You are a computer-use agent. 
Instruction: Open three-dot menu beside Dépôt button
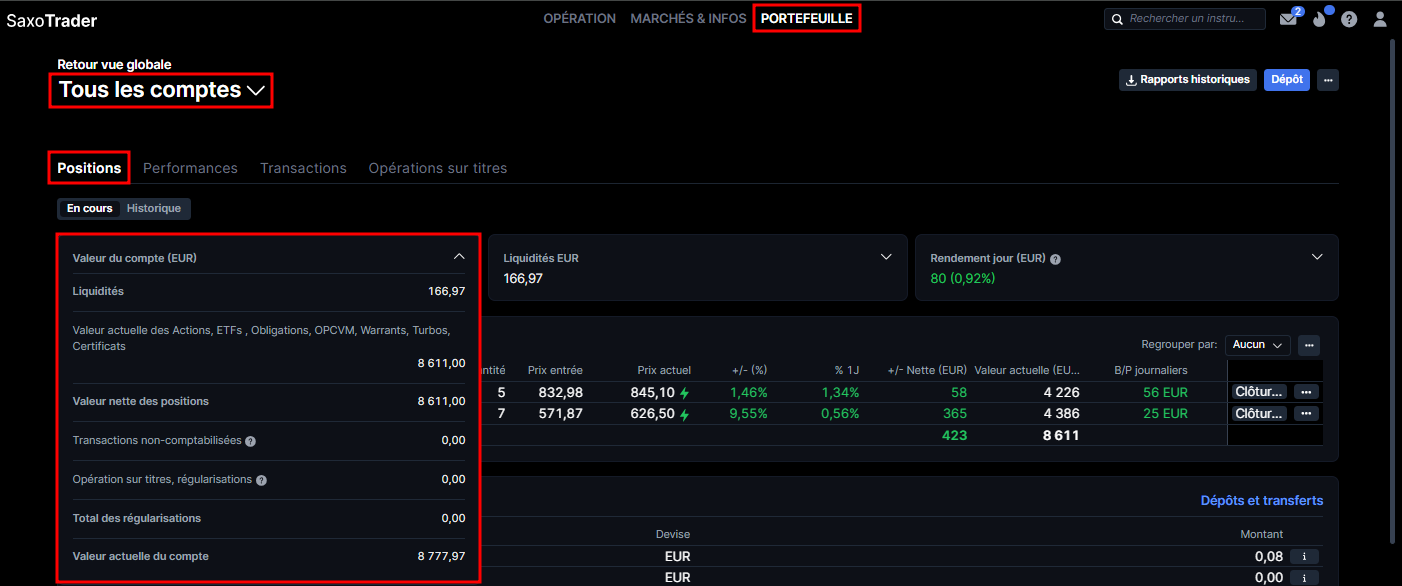(x=1327, y=80)
